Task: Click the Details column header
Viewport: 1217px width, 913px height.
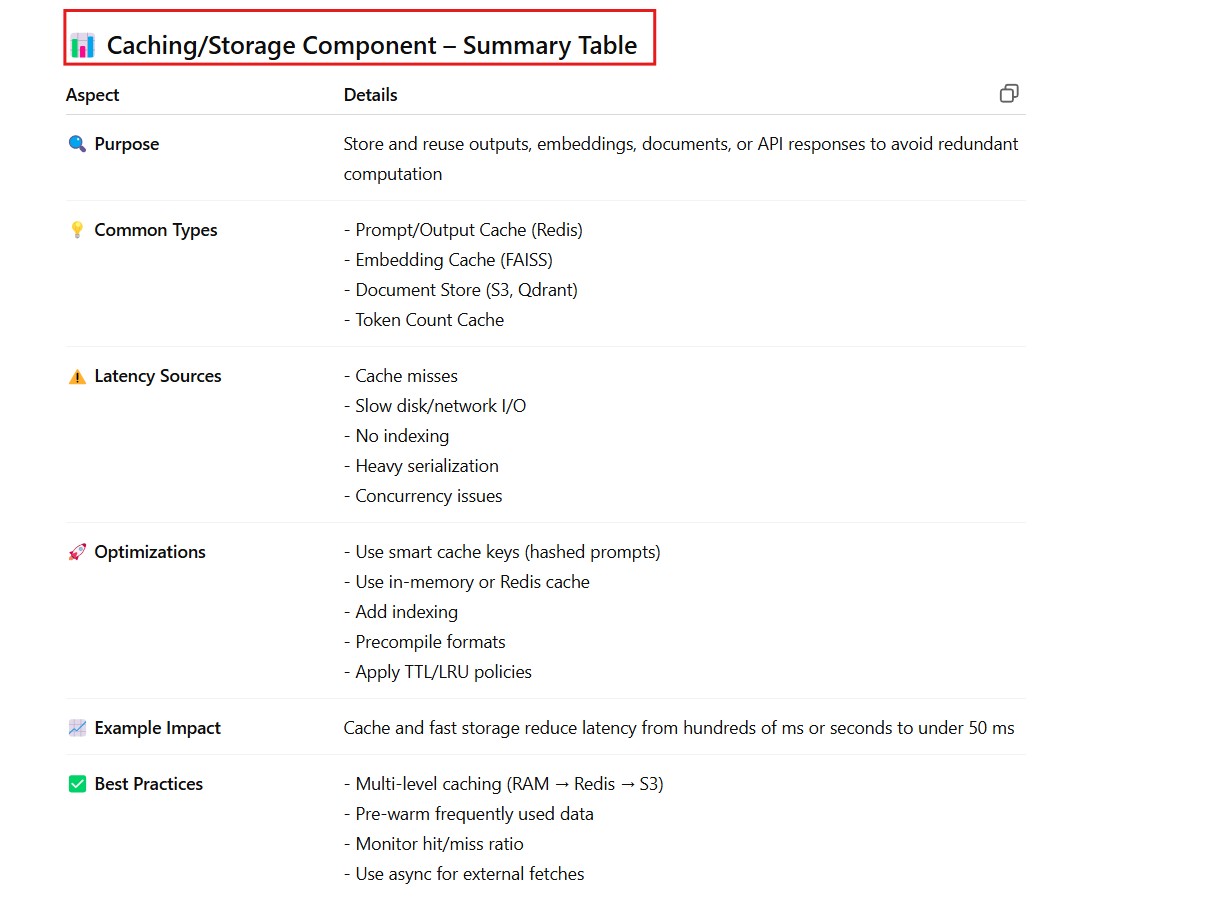Action: coord(370,95)
